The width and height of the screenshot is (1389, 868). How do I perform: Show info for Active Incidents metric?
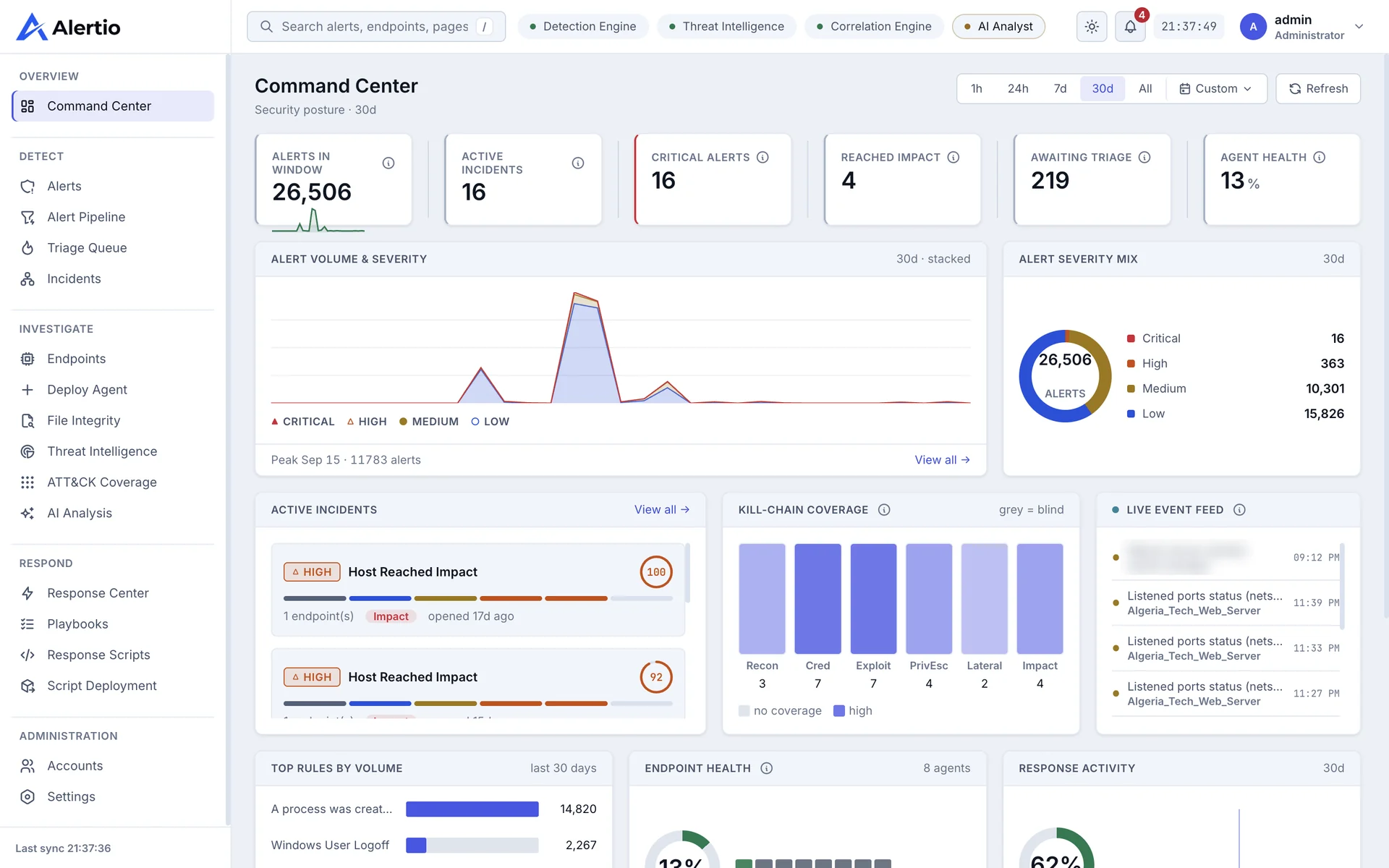[578, 163]
